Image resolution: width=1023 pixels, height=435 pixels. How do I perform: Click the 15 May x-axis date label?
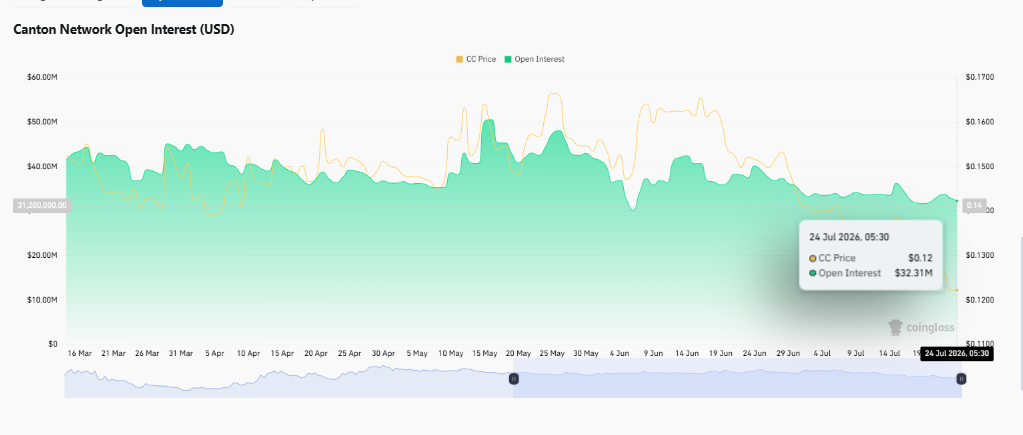point(485,353)
